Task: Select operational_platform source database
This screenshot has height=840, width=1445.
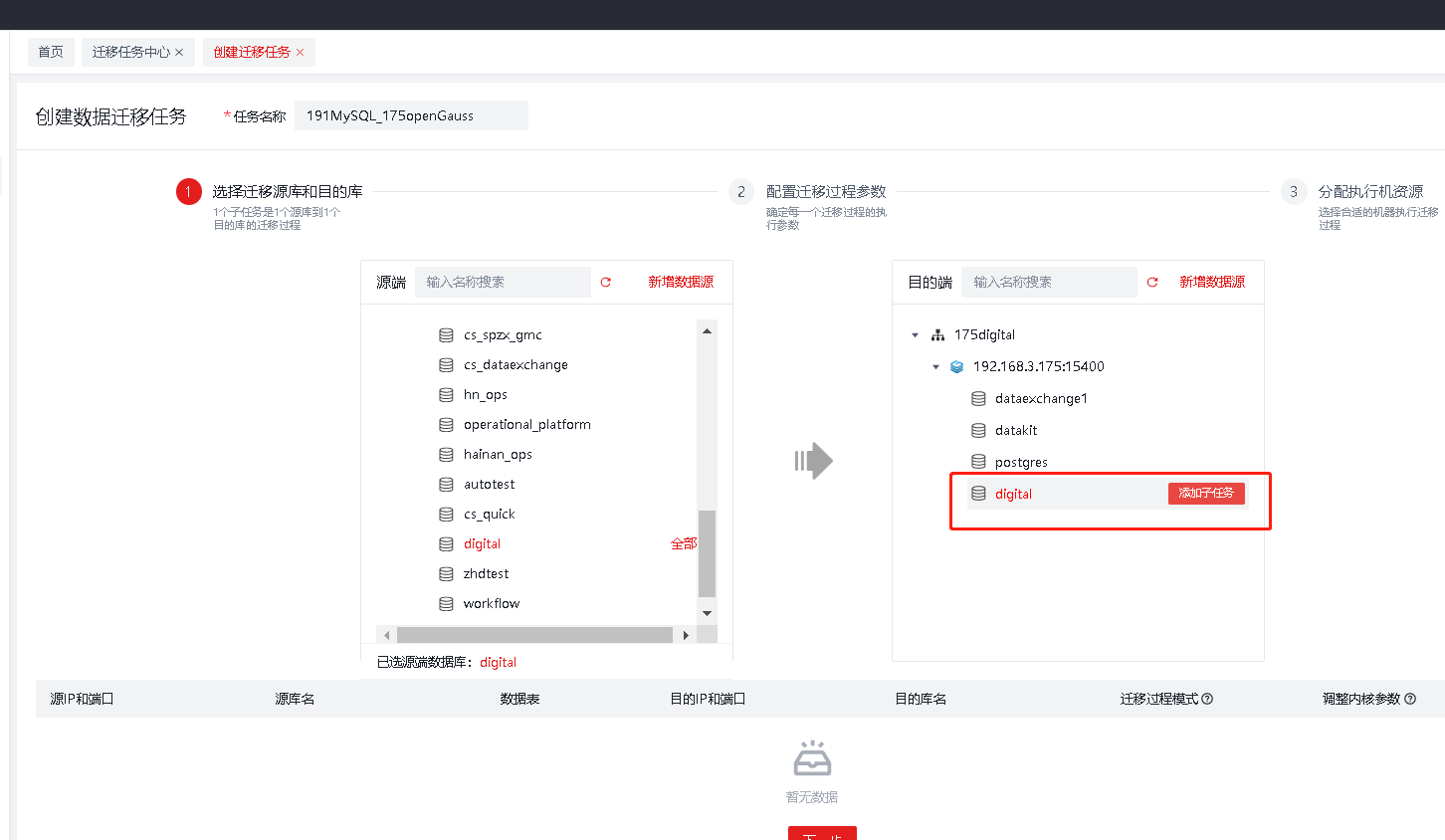Action: 527,425
